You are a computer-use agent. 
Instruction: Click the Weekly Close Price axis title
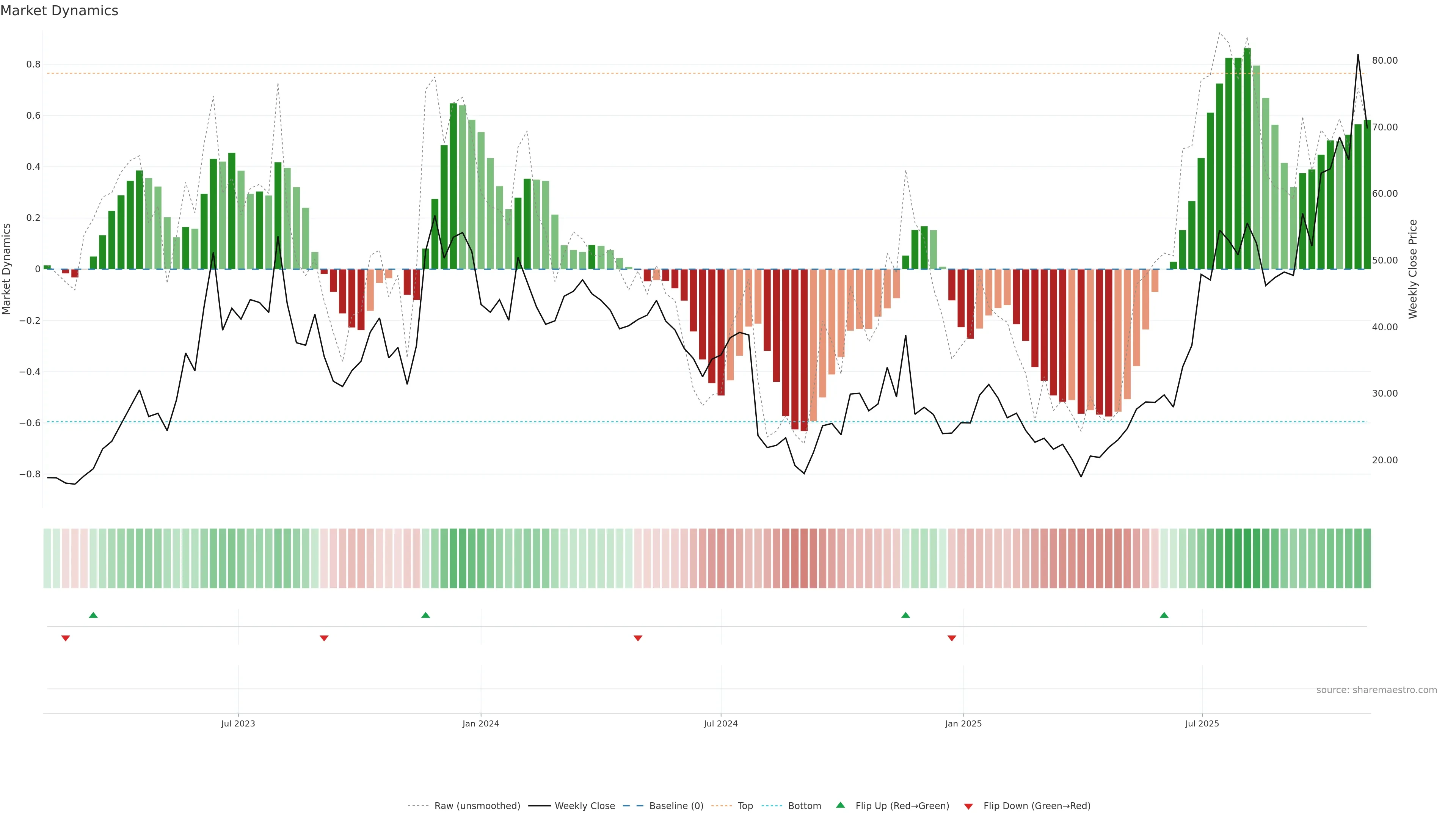coord(1412,269)
